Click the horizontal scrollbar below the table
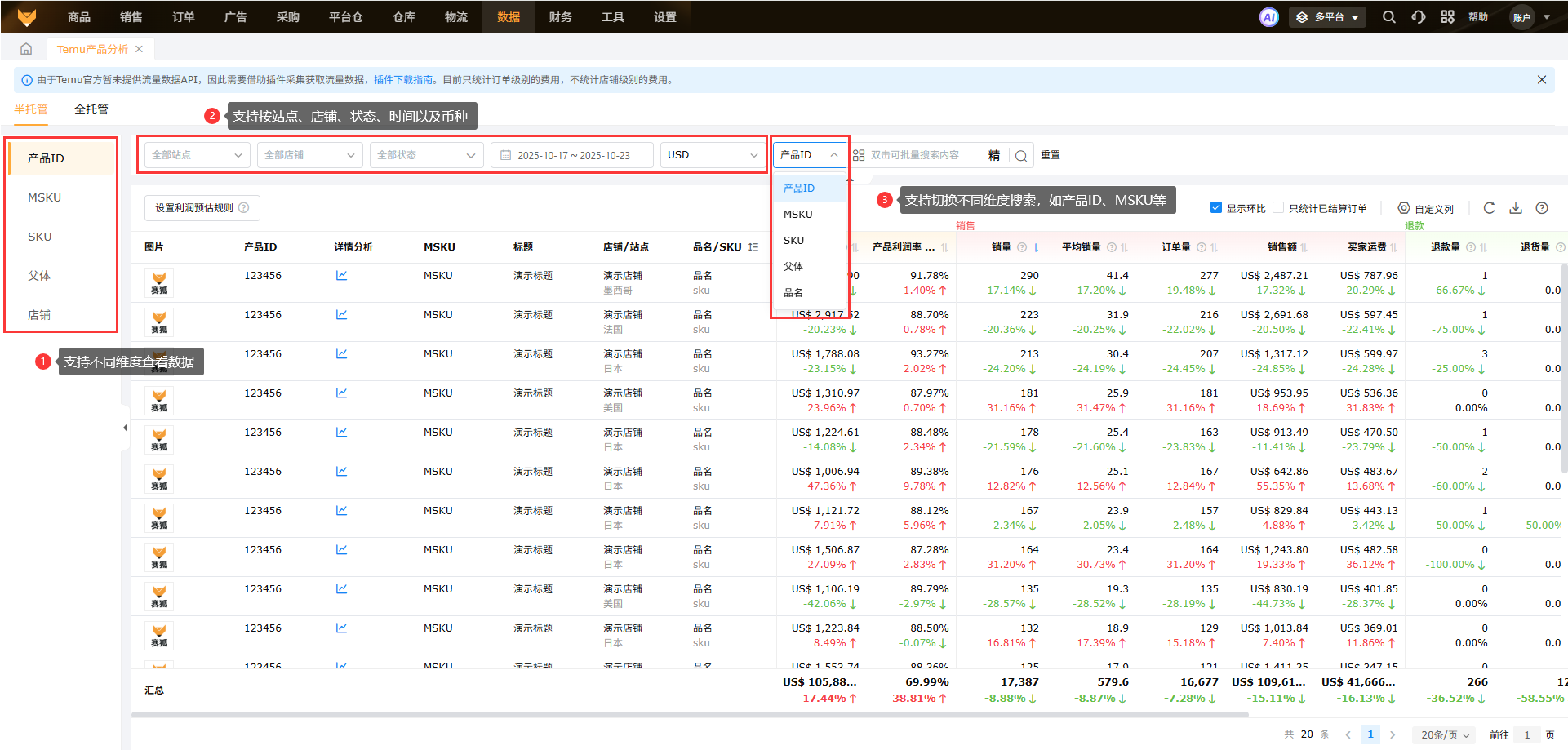This screenshot has height=750, width=1568. (690, 714)
